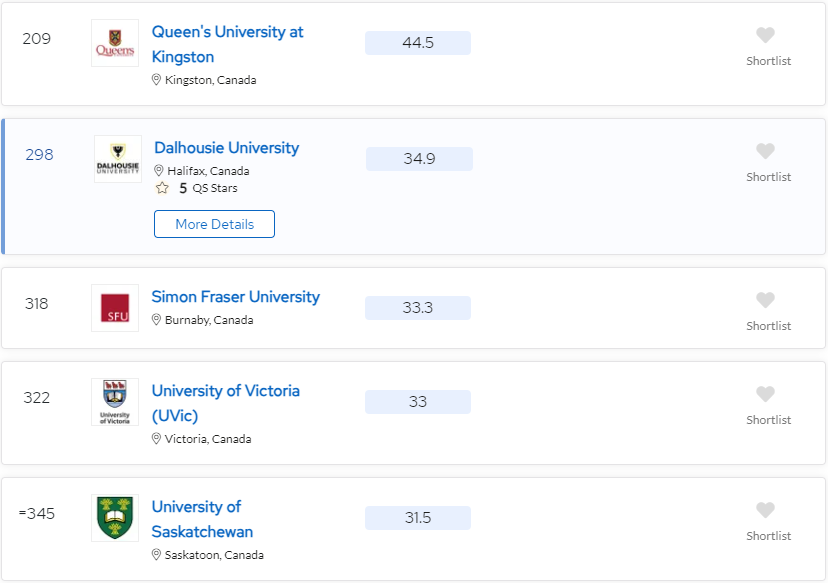Open Queen's University at Kingston link
Image resolution: width=828 pixels, height=583 pixels.
(x=228, y=44)
